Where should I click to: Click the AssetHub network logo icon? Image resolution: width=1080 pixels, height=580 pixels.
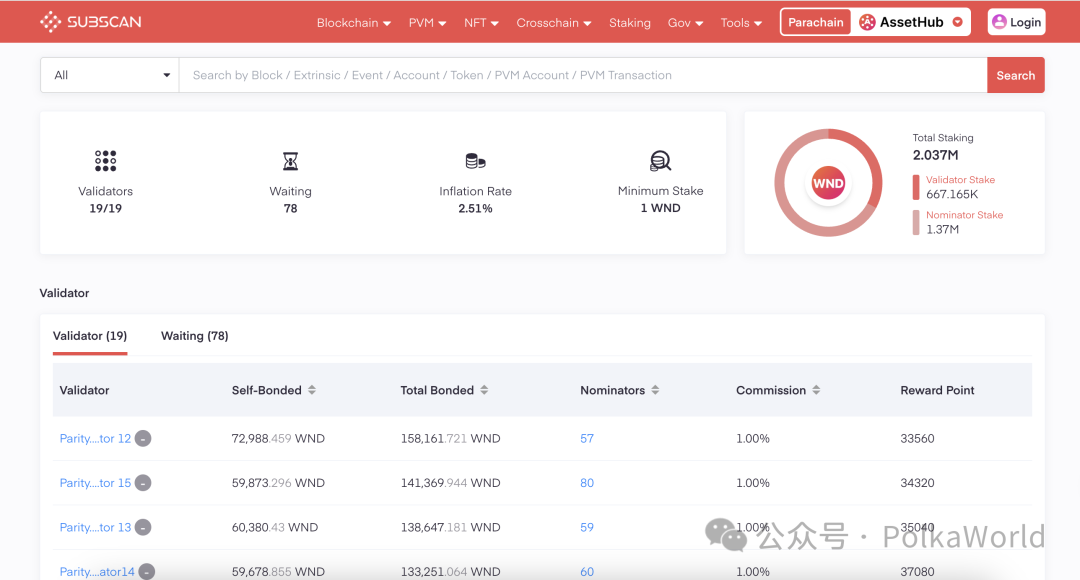click(867, 22)
